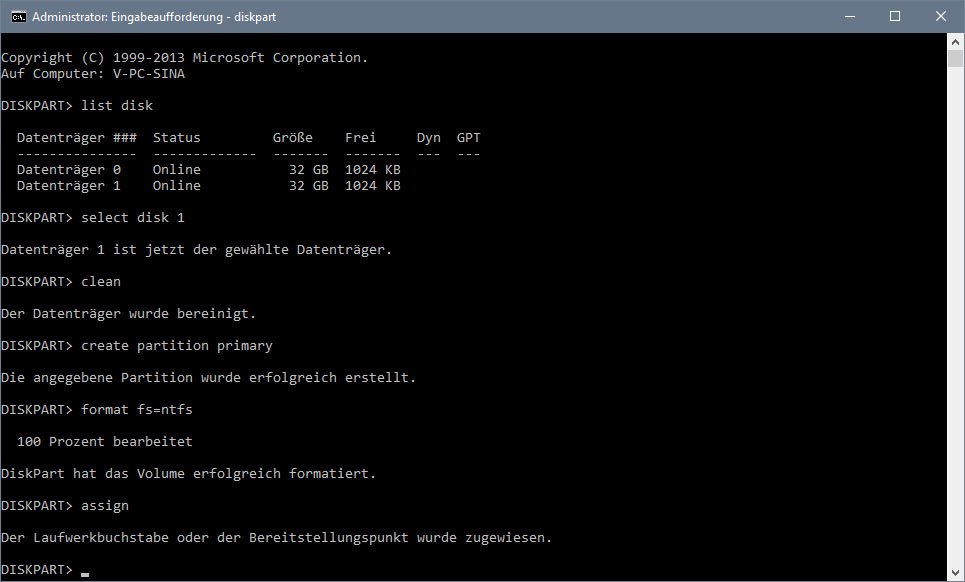965x582 pixels.
Task: Click the Laufwerkbuchstabe assignment confirmation line
Action: pos(275,537)
